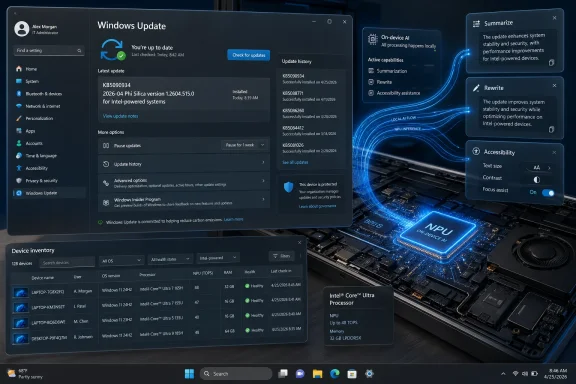This screenshot has width=576, height=384.
Task: Open the All health states dropdown
Action: 170,259
